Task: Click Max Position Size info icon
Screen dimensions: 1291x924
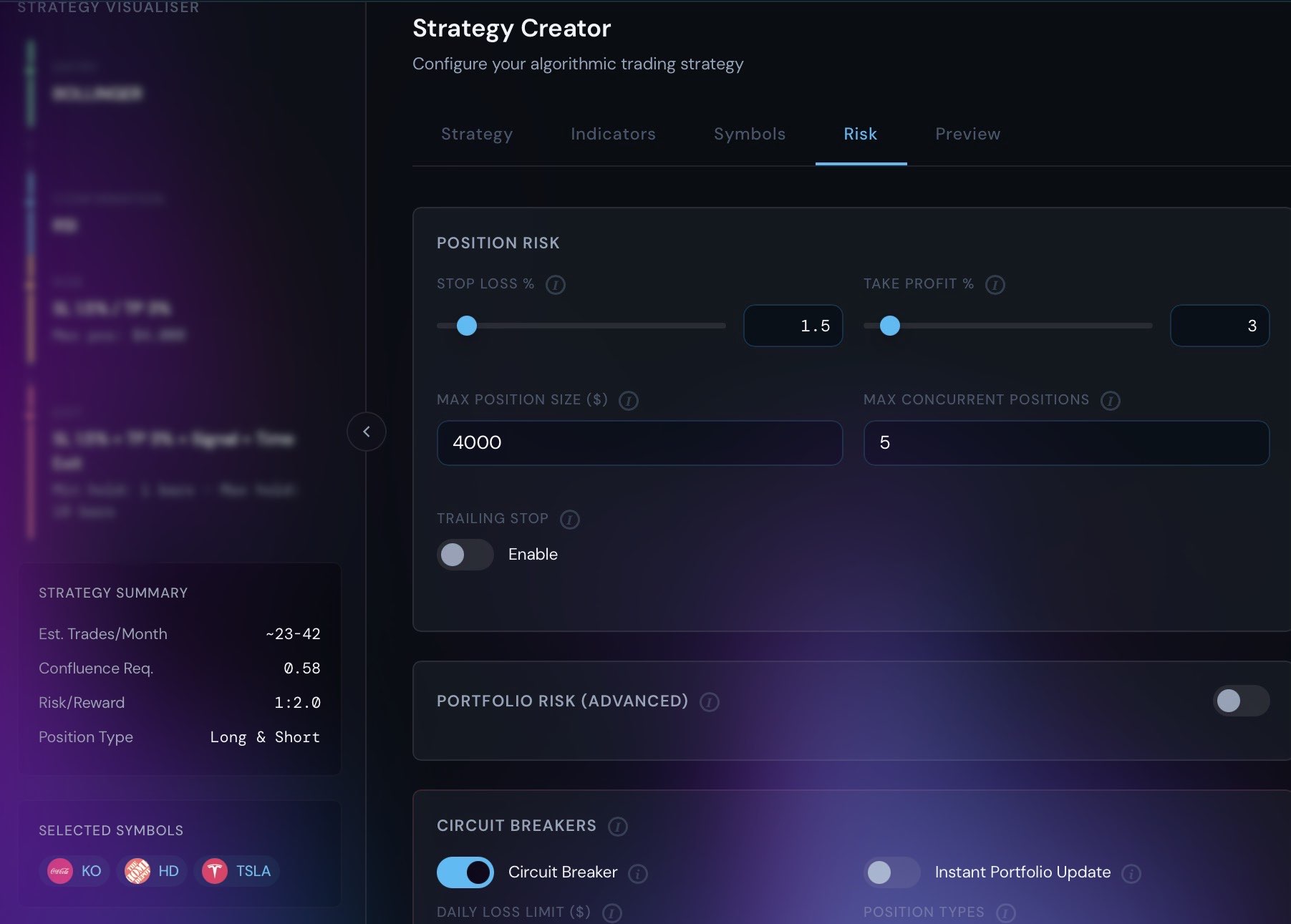Action: point(629,401)
